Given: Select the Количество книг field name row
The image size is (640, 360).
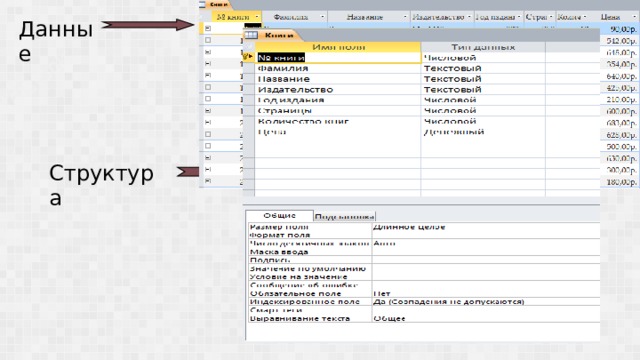Looking at the screenshot, I should pyautogui.click(x=338, y=121).
